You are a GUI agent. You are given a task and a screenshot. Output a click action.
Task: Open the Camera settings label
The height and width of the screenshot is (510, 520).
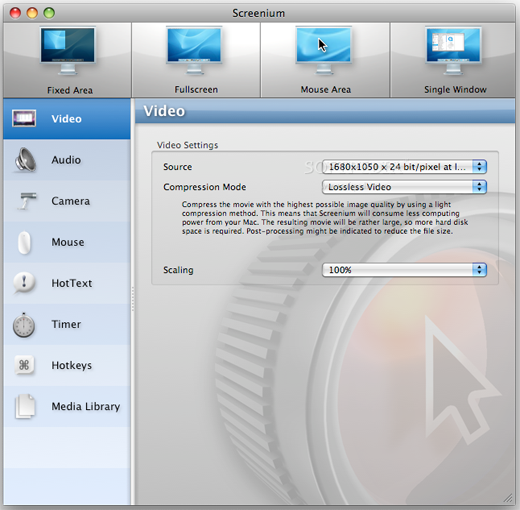[x=71, y=201]
